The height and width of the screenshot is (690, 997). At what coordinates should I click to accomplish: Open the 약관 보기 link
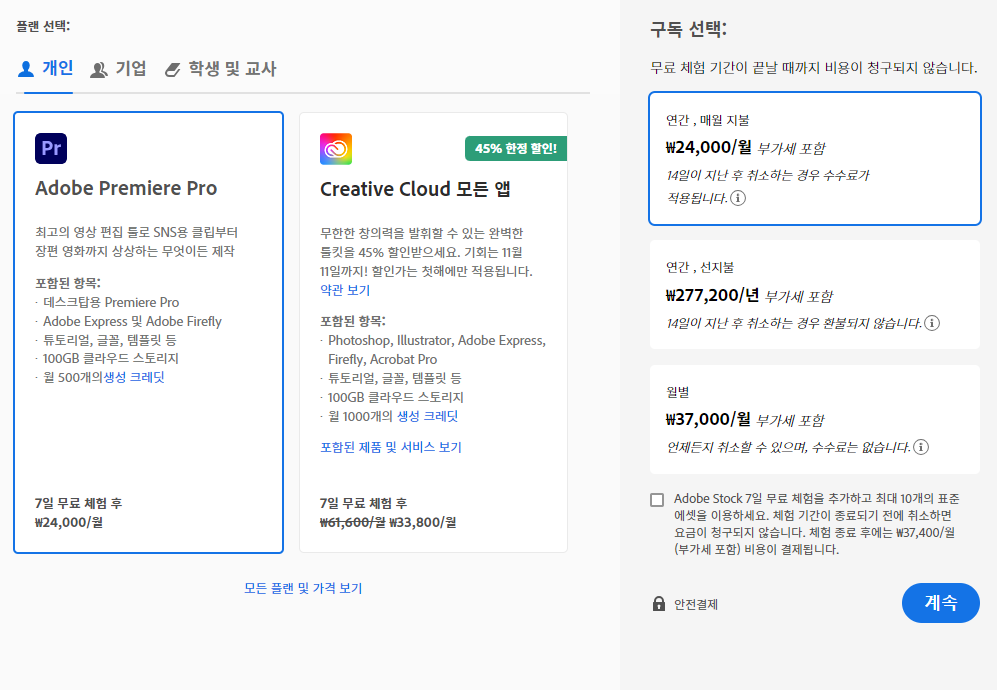tap(345, 290)
